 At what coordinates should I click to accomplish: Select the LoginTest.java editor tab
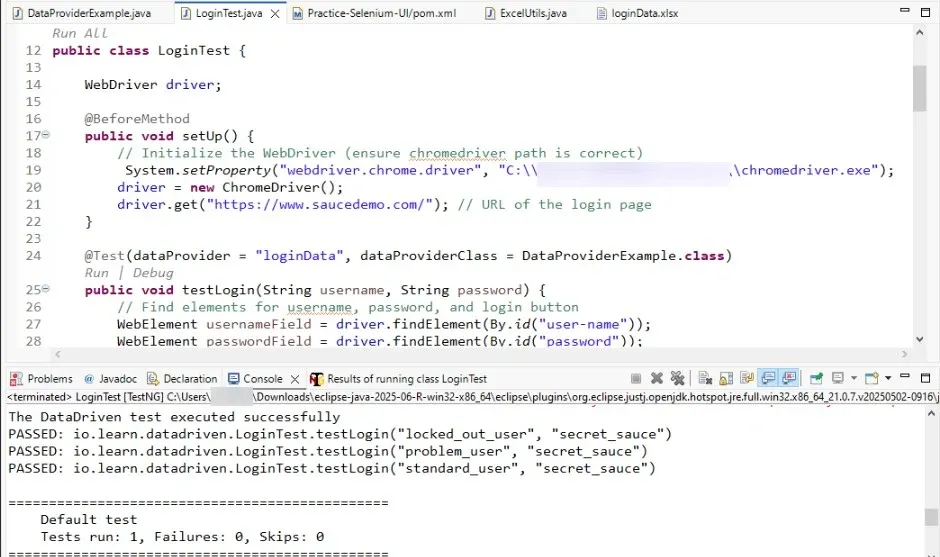(228, 13)
